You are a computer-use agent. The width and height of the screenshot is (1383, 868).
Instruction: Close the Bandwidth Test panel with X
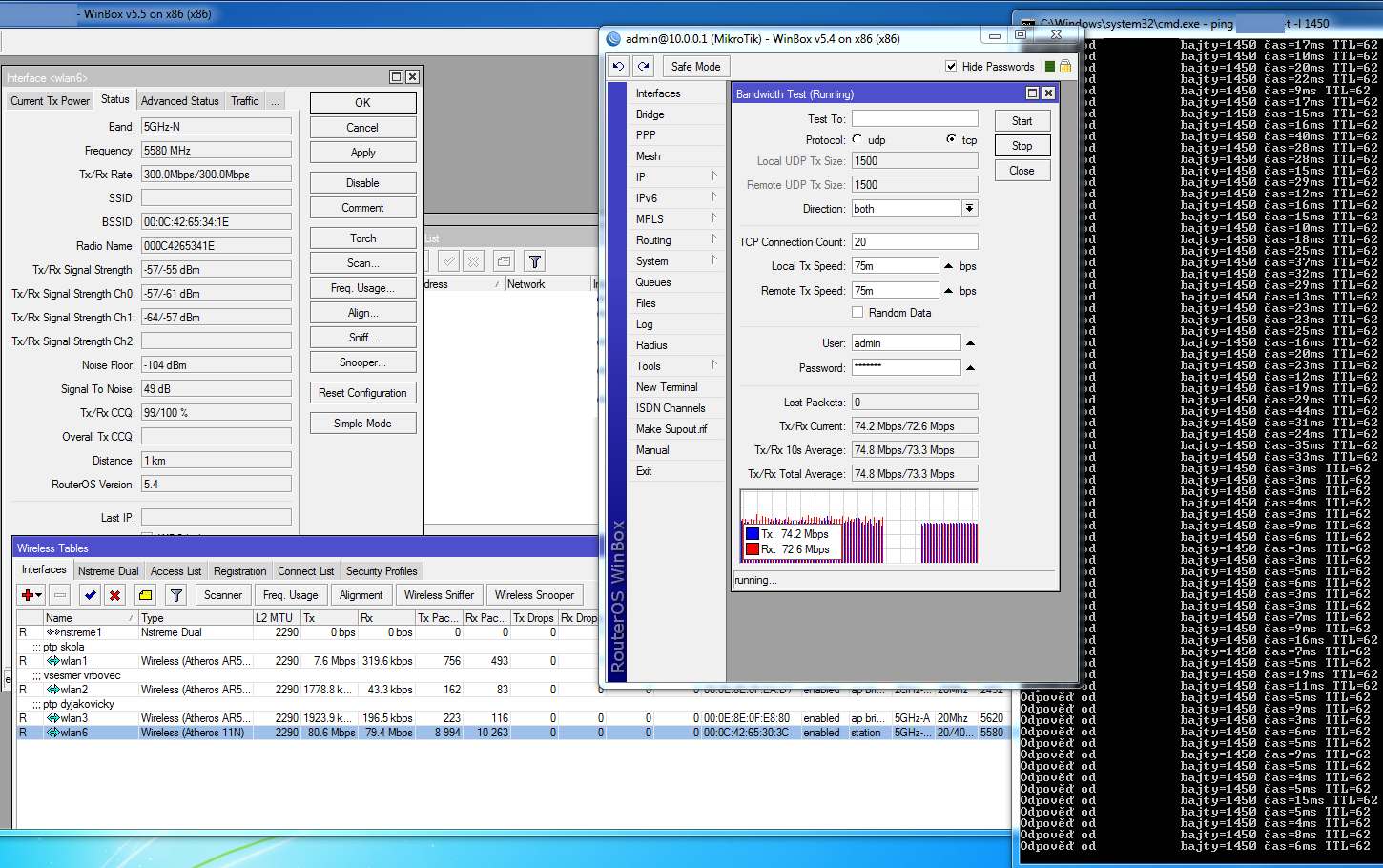1048,93
